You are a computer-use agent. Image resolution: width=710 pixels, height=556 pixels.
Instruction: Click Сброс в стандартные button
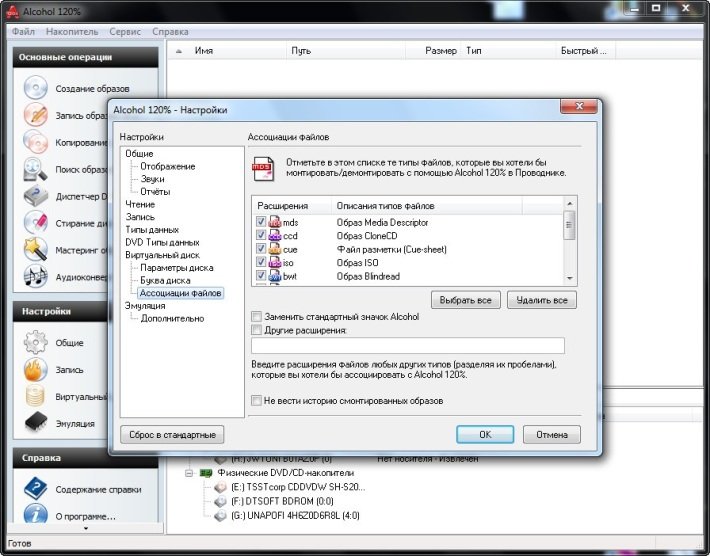tap(171, 435)
